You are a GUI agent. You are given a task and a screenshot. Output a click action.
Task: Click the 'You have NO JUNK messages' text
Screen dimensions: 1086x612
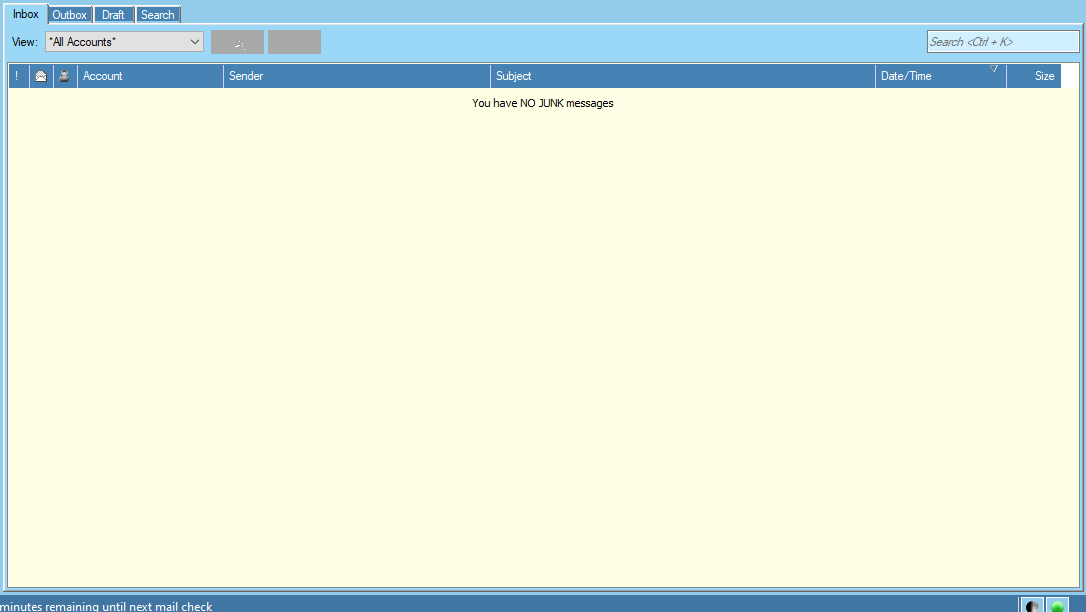543,103
